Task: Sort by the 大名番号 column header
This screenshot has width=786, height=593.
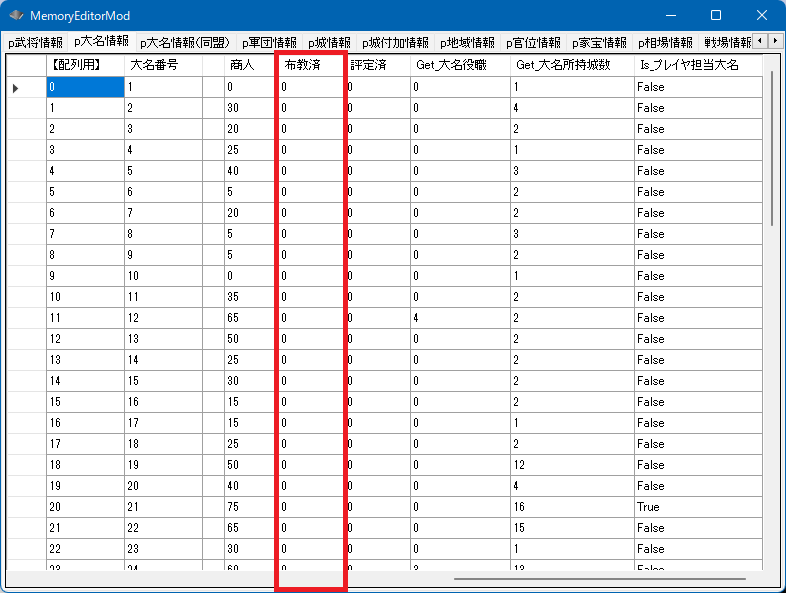Action: coord(164,64)
